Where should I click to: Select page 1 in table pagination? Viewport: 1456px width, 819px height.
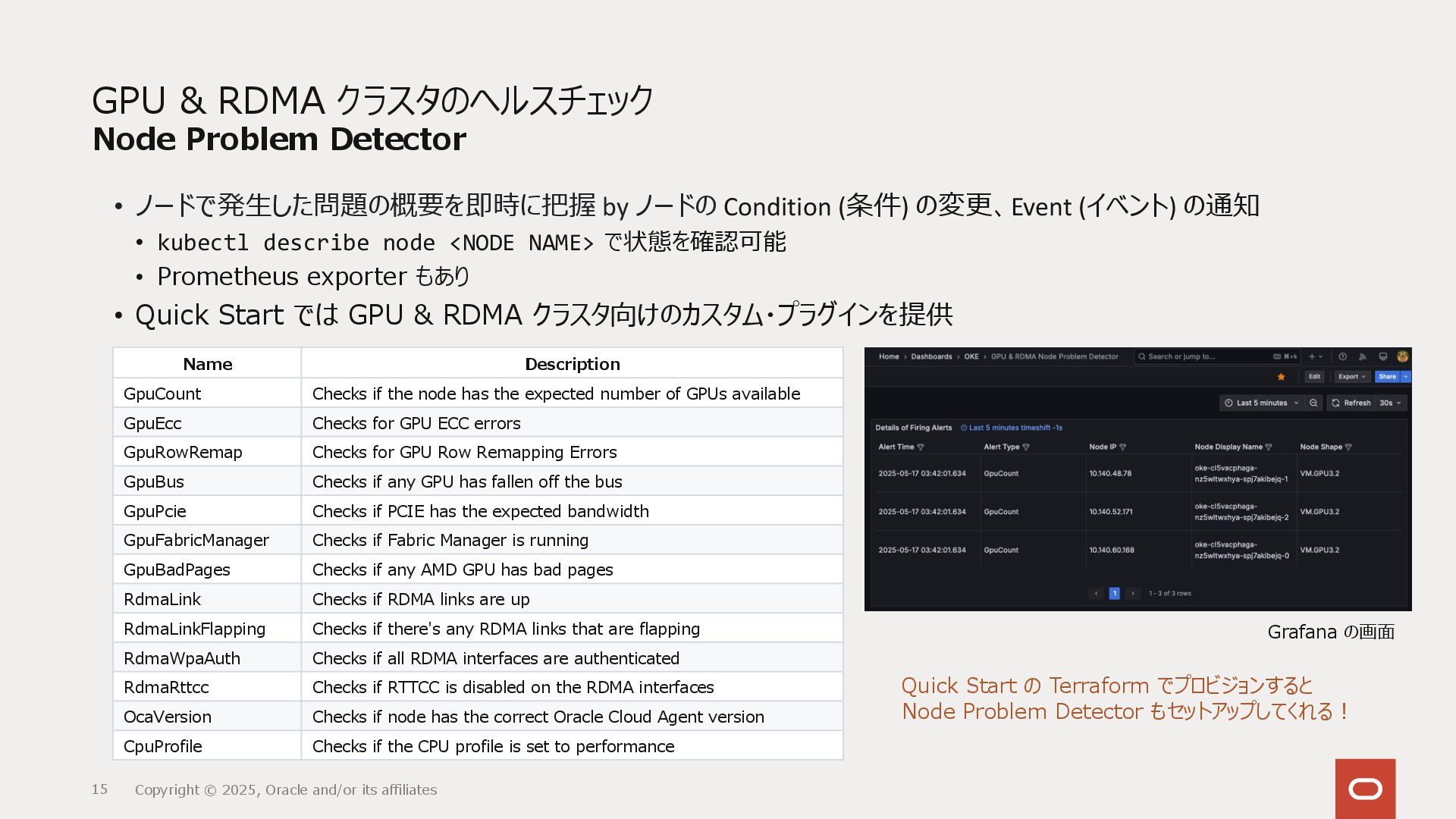pos(1114,593)
